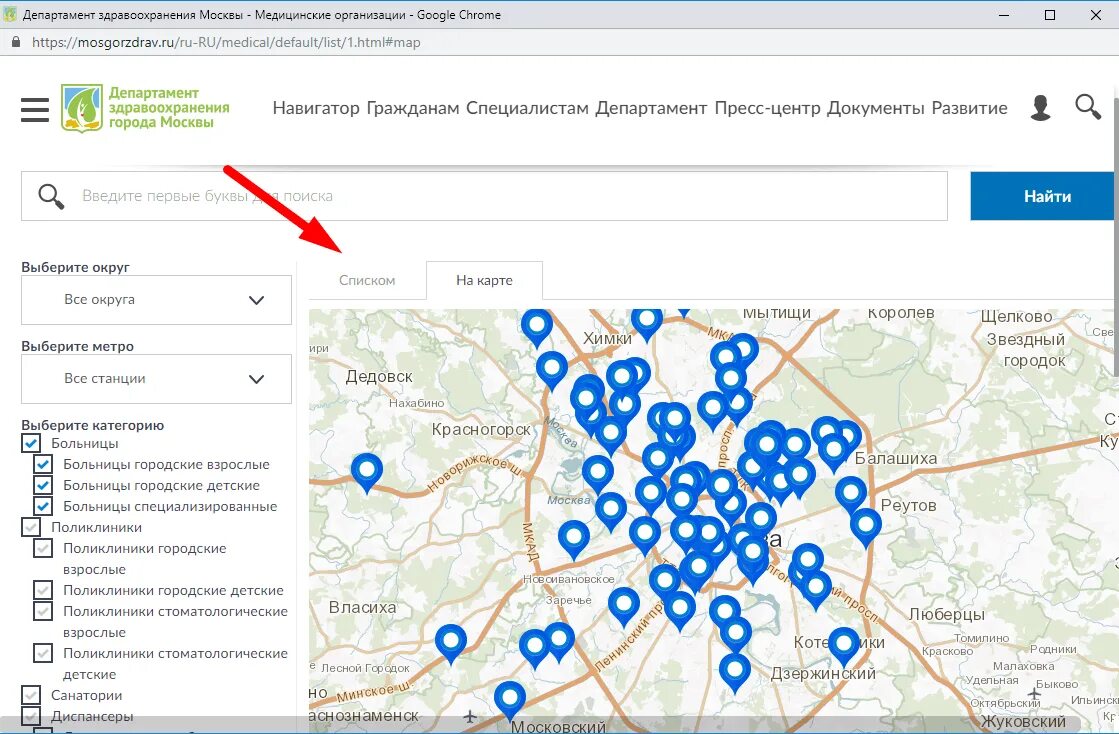Viewport: 1119px width, 734px height.
Task: Click Балашиха label on map
Action: (896, 459)
